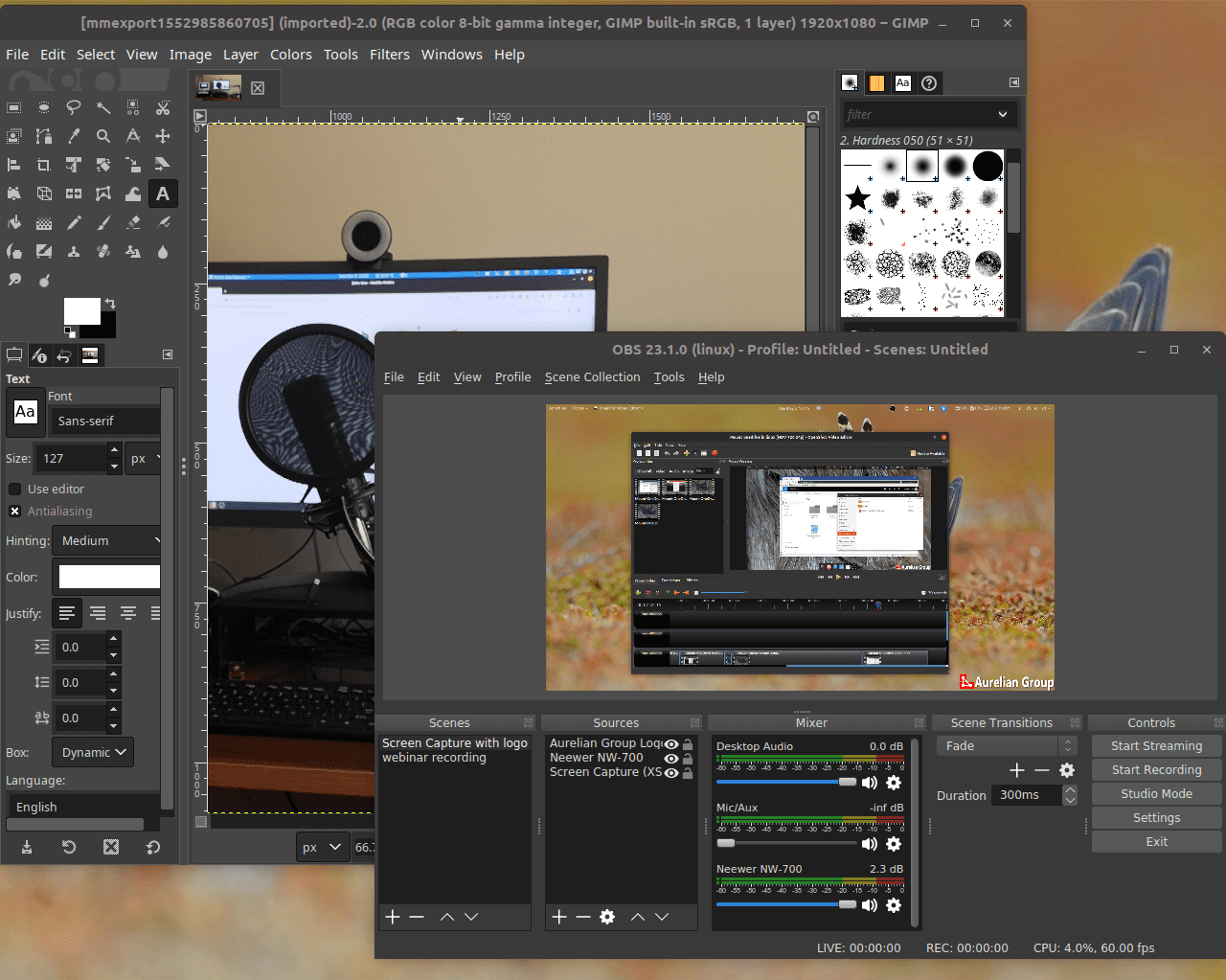Toggle visibility of Screen Capture source
The image size is (1226, 980).
[x=671, y=773]
